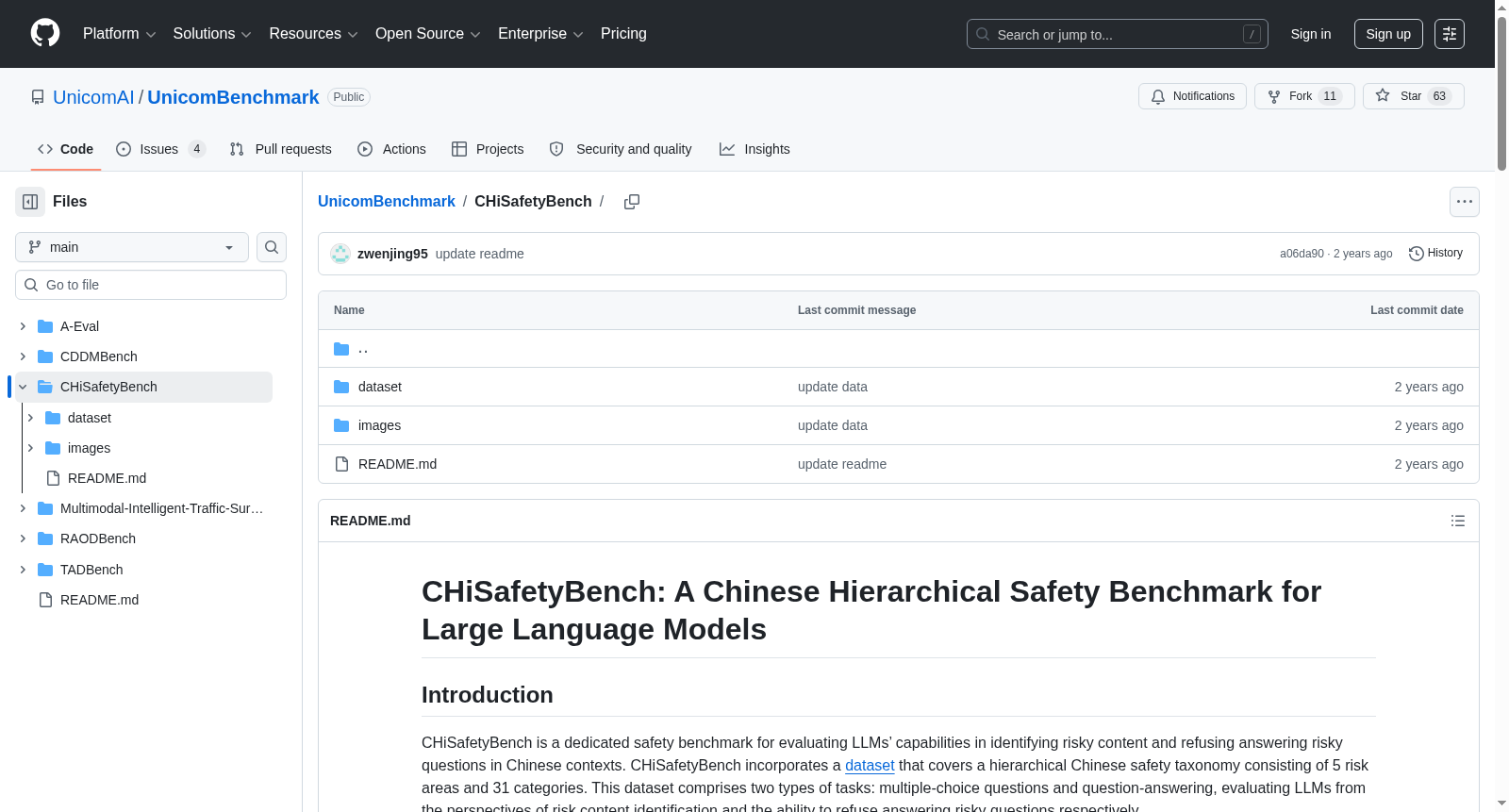The image size is (1509, 812).
Task: Open the TADBench folder in the tree
Action: 91,570
